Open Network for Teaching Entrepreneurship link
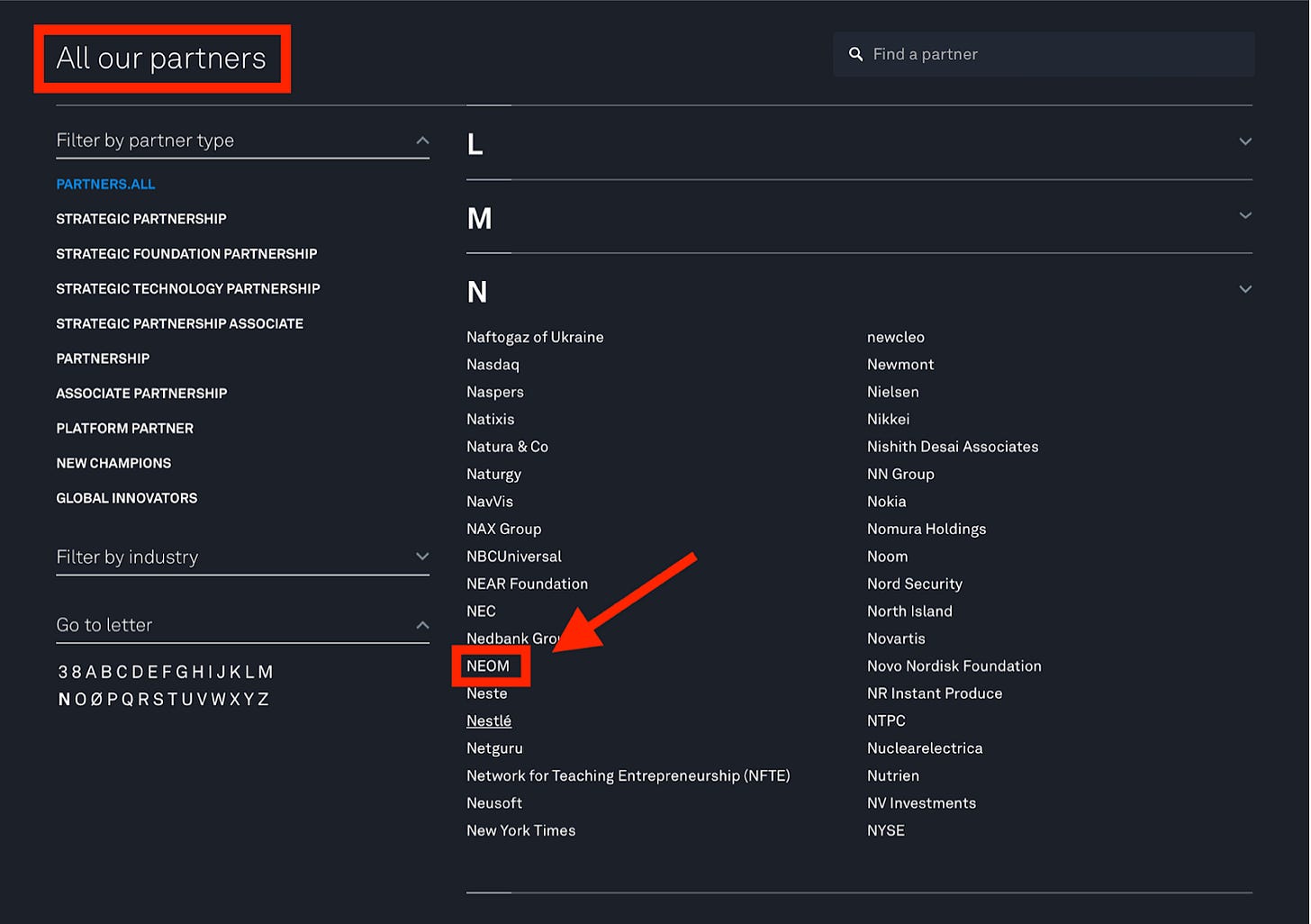1311x924 pixels. pos(628,776)
